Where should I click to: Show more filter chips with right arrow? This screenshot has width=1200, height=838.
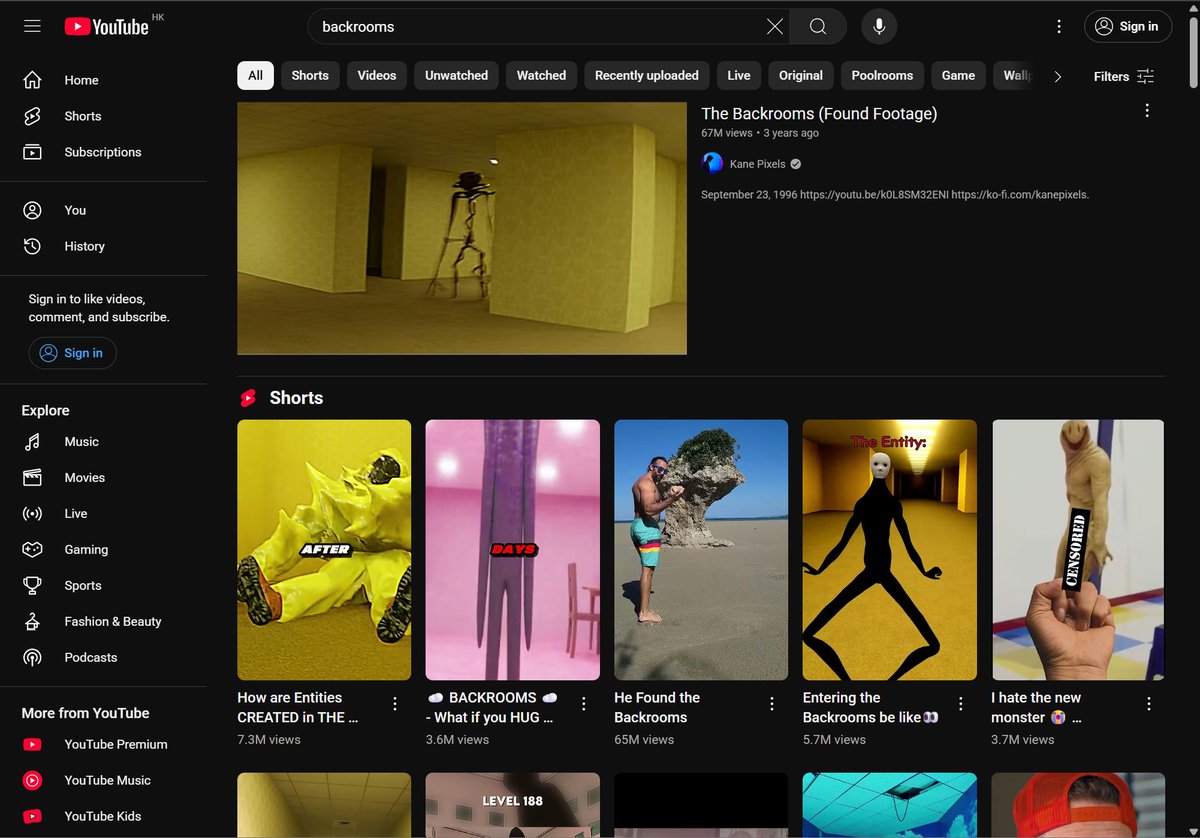[1057, 76]
